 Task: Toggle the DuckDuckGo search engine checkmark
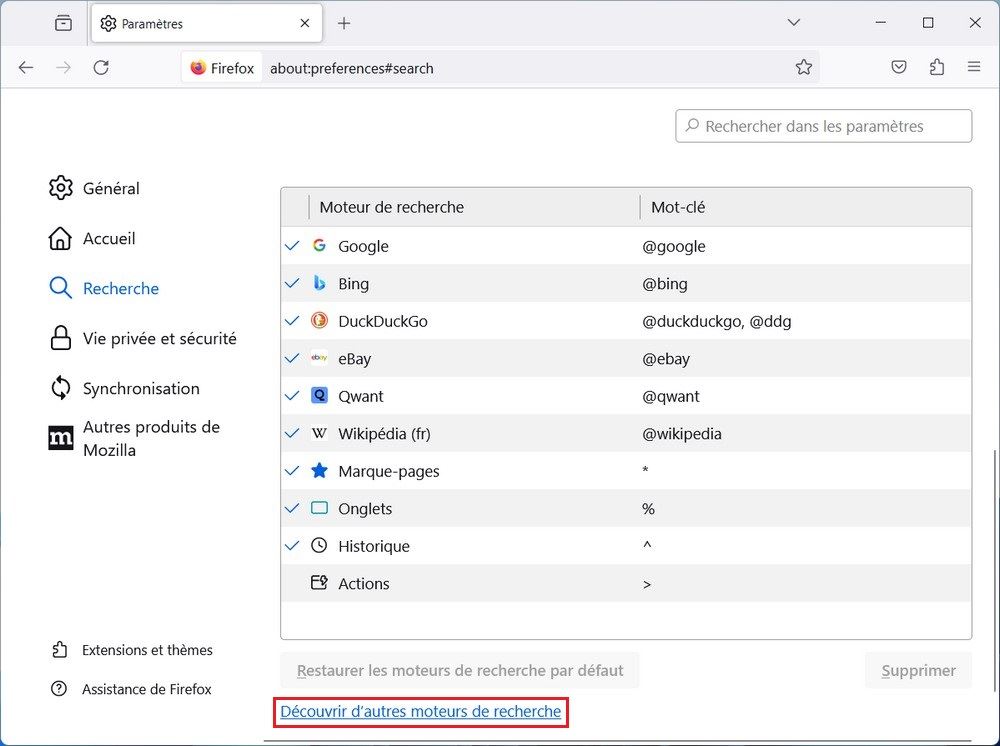tap(292, 321)
